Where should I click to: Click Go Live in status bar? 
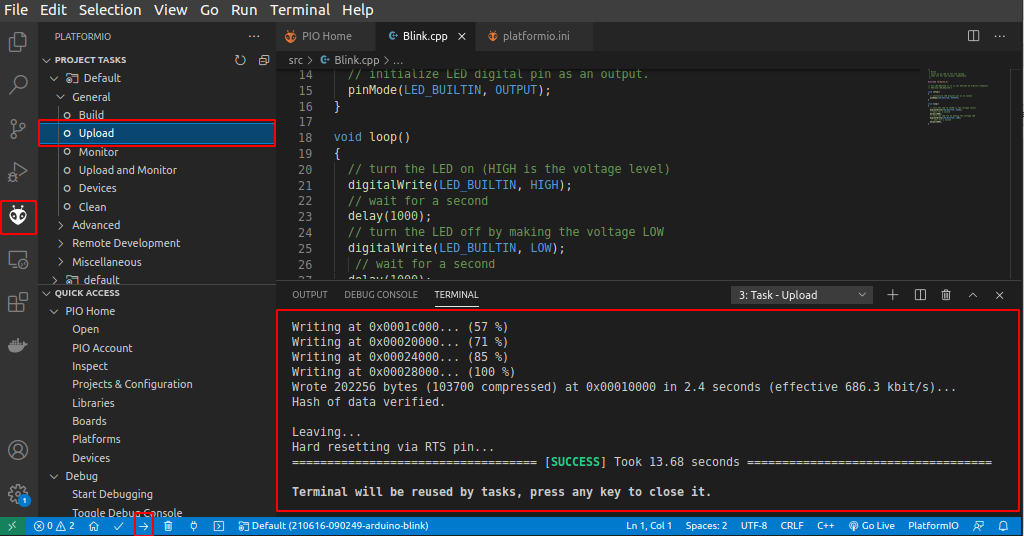tap(871, 526)
